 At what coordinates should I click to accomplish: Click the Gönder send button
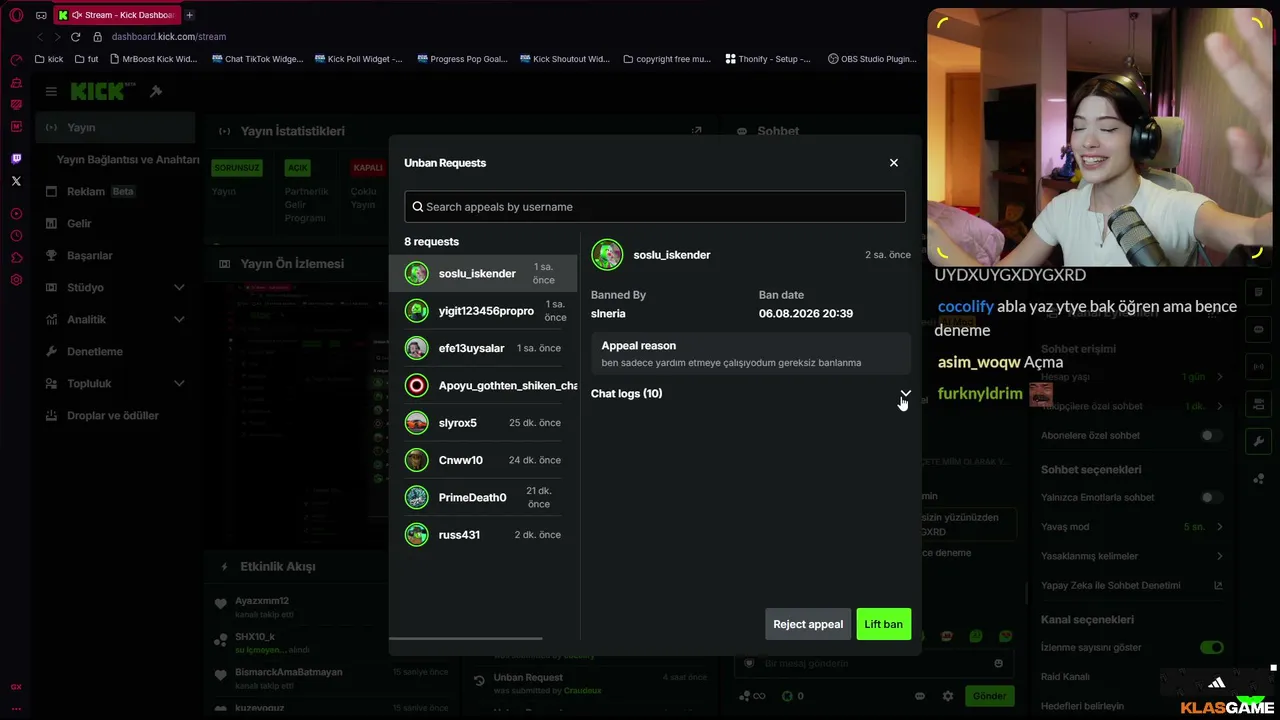989,696
